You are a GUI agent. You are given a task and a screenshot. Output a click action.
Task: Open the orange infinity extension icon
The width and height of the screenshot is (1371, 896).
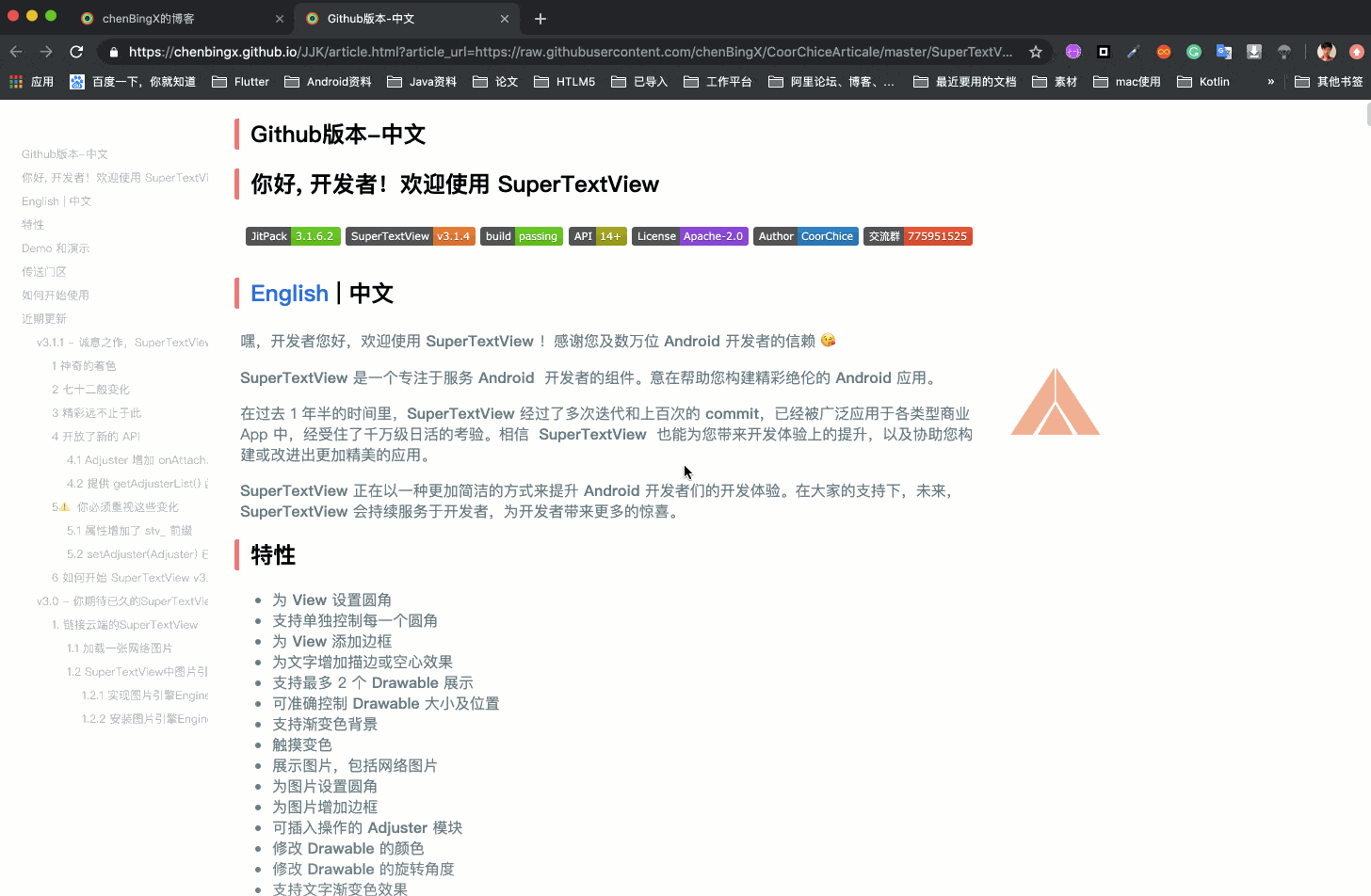click(1164, 52)
